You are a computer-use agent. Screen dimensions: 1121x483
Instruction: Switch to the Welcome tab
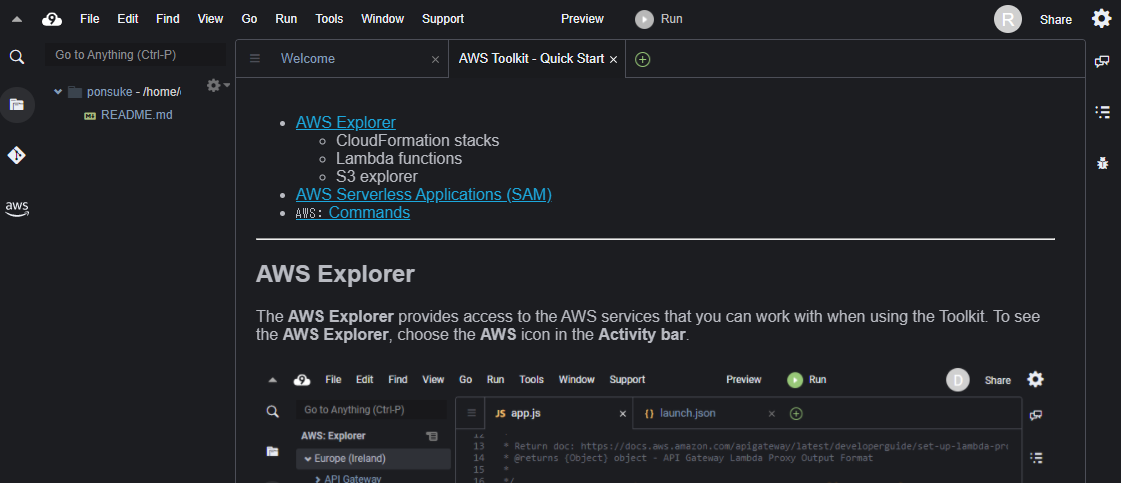(x=307, y=59)
